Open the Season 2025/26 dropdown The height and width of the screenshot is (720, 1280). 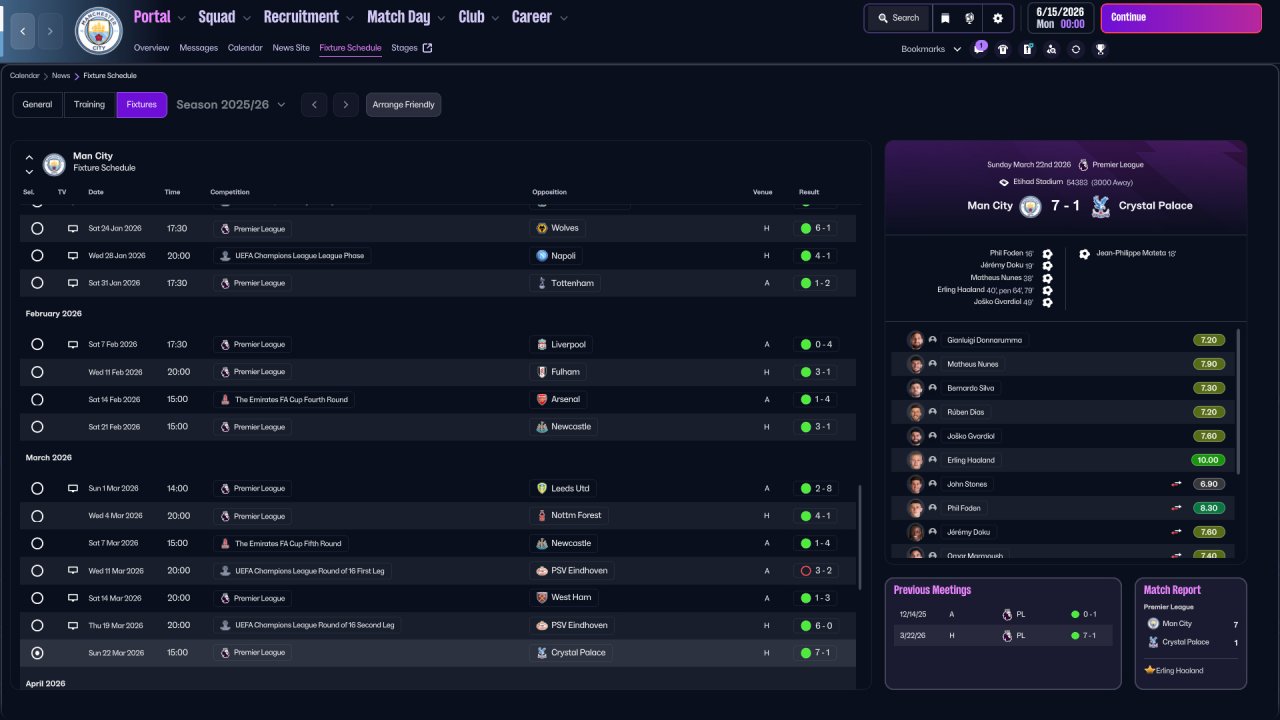(x=231, y=105)
